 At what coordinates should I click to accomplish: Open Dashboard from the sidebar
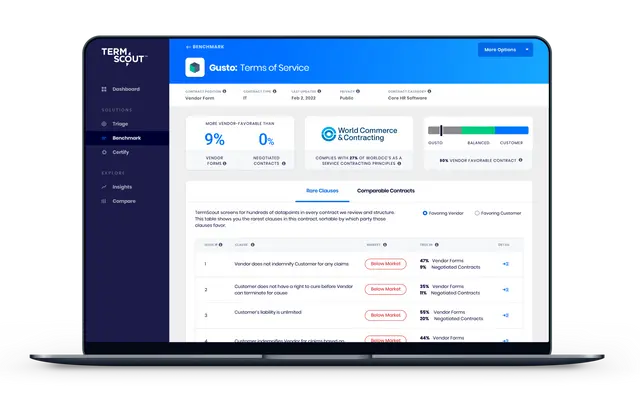tap(126, 89)
